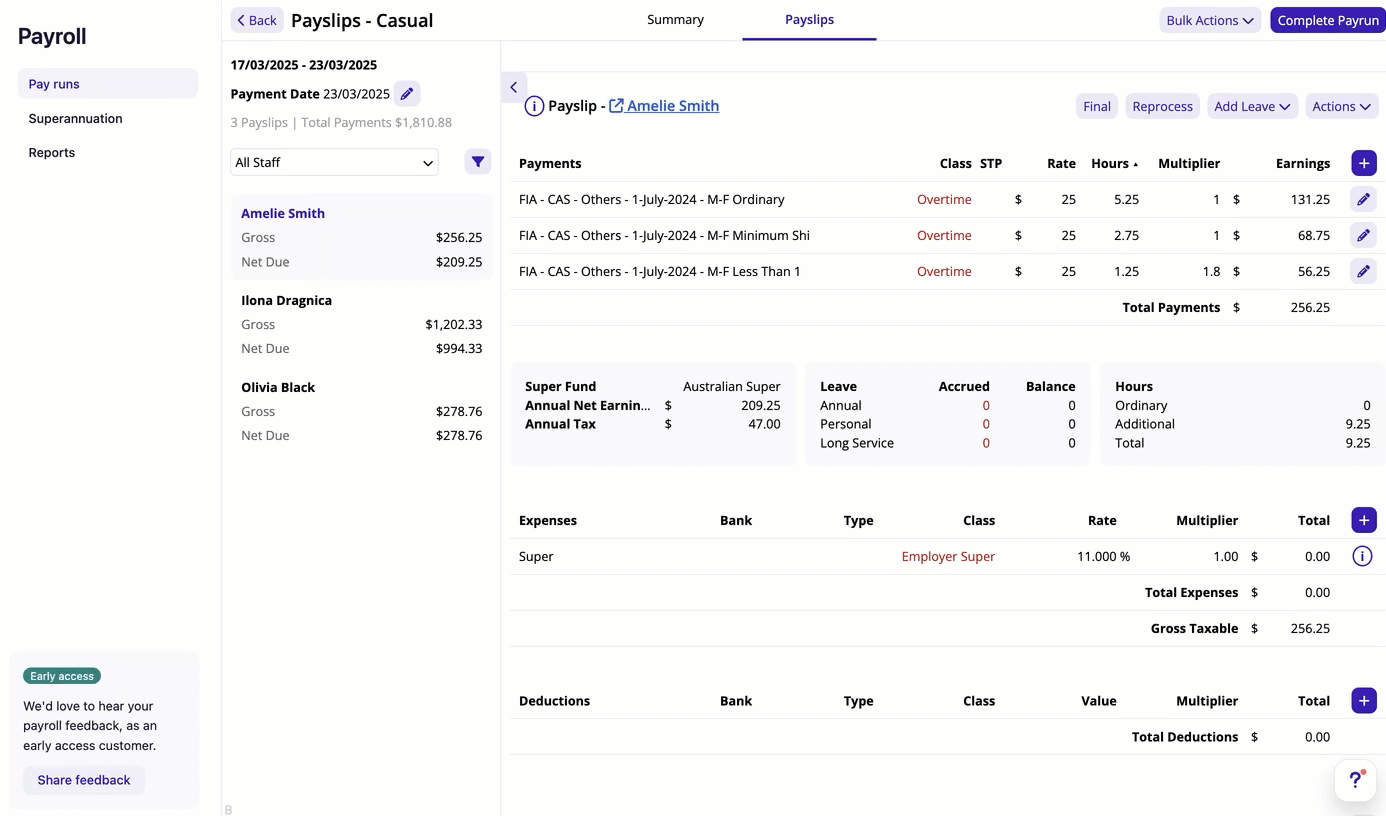The width and height of the screenshot is (1386, 816).
Task: Edit the M-F Ordinary payment row
Action: click(x=1364, y=199)
